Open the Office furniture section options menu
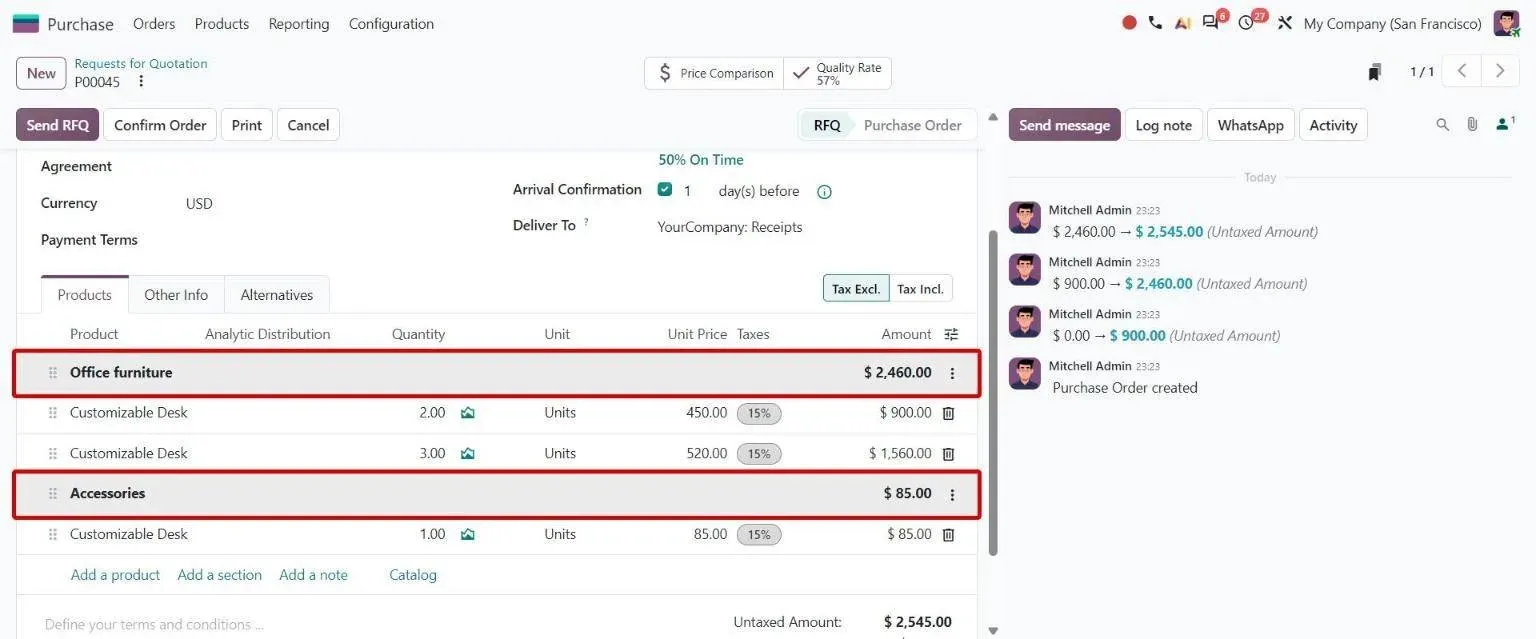This screenshot has height=639, width=1536. [952, 374]
